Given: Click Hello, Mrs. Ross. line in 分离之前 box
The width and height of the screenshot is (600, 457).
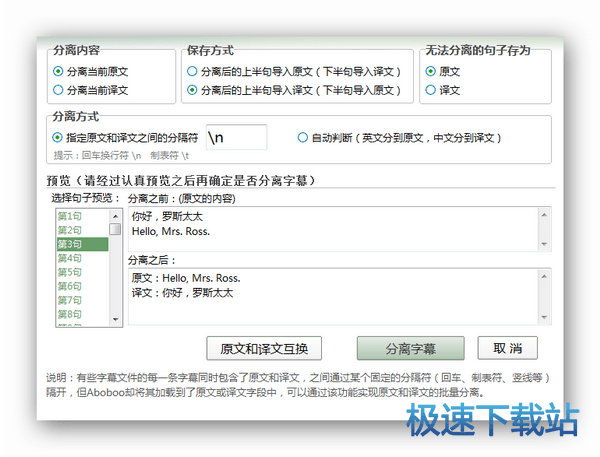Looking at the screenshot, I should [171, 231].
